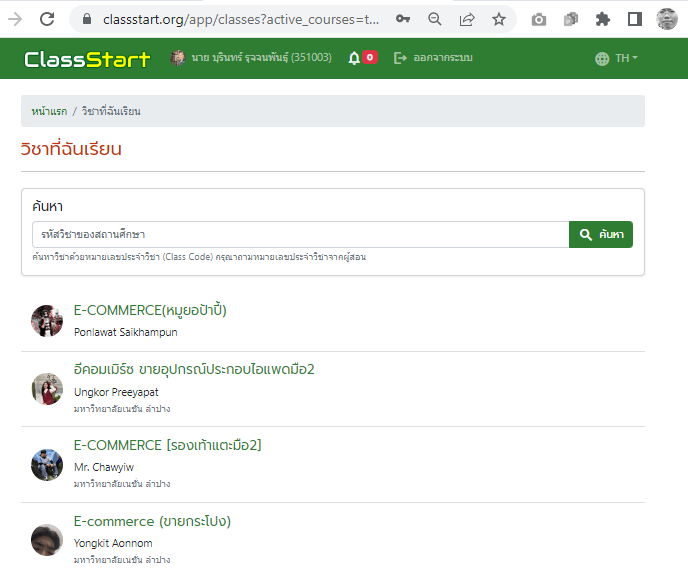Open the extensions puzzle icon
Viewport: 688px width, 576px height.
[603, 19]
